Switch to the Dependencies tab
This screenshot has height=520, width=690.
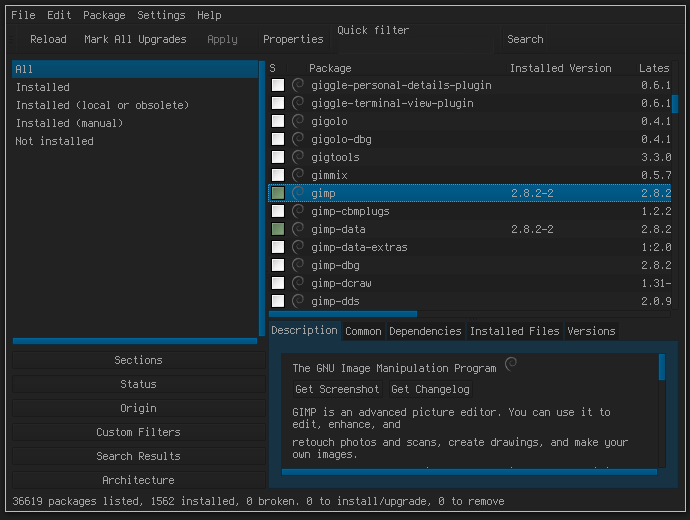point(425,331)
